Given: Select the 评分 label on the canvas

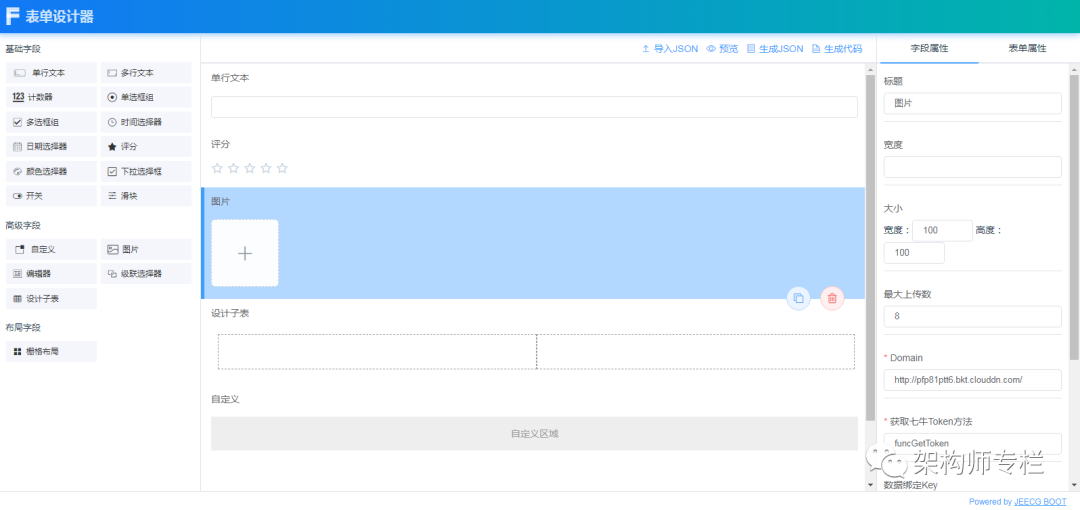Looking at the screenshot, I should [x=220, y=144].
